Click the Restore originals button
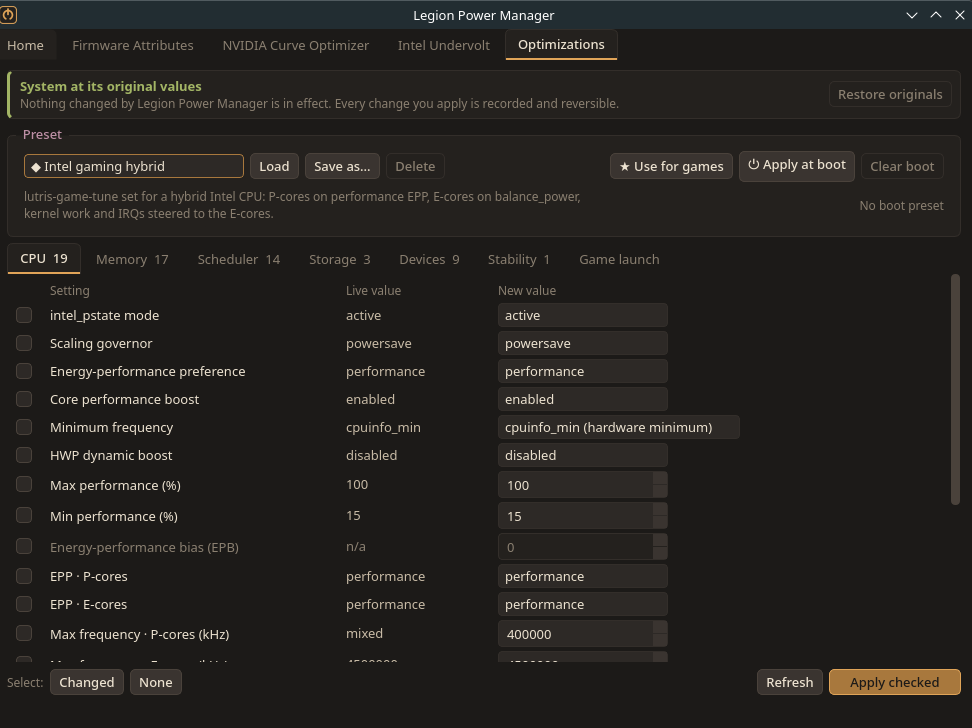Image resolution: width=972 pixels, height=728 pixels. click(890, 94)
